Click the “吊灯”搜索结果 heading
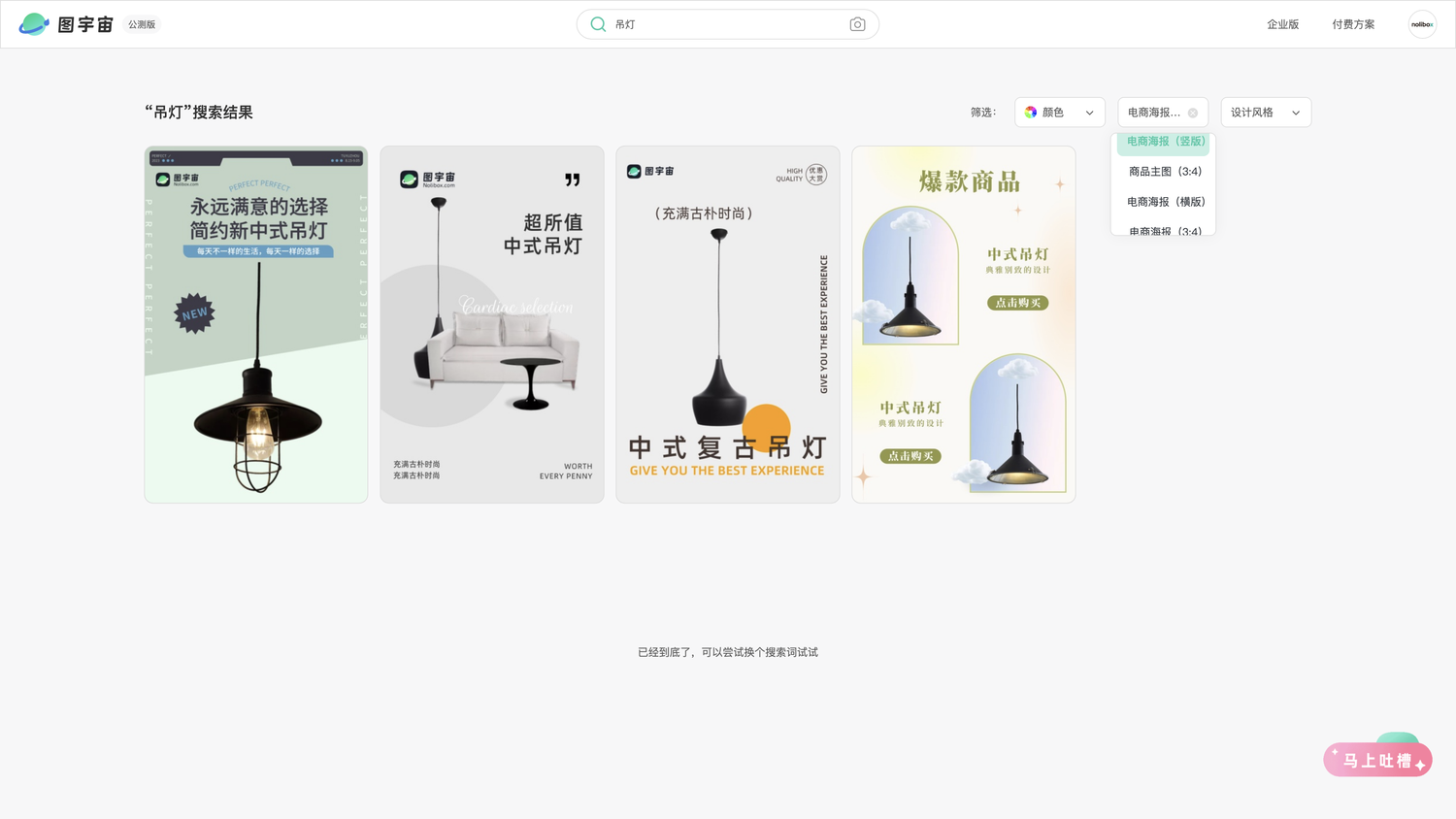 click(x=199, y=113)
